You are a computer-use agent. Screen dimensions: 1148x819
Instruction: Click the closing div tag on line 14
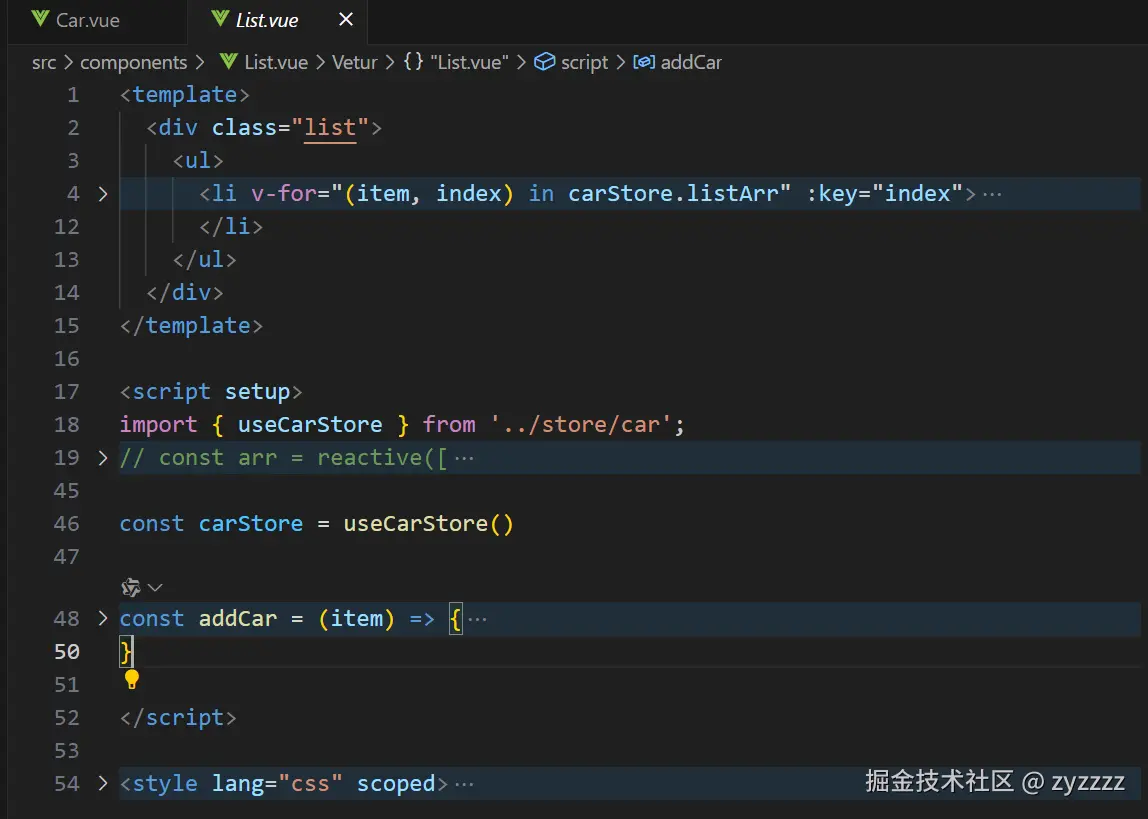(184, 293)
